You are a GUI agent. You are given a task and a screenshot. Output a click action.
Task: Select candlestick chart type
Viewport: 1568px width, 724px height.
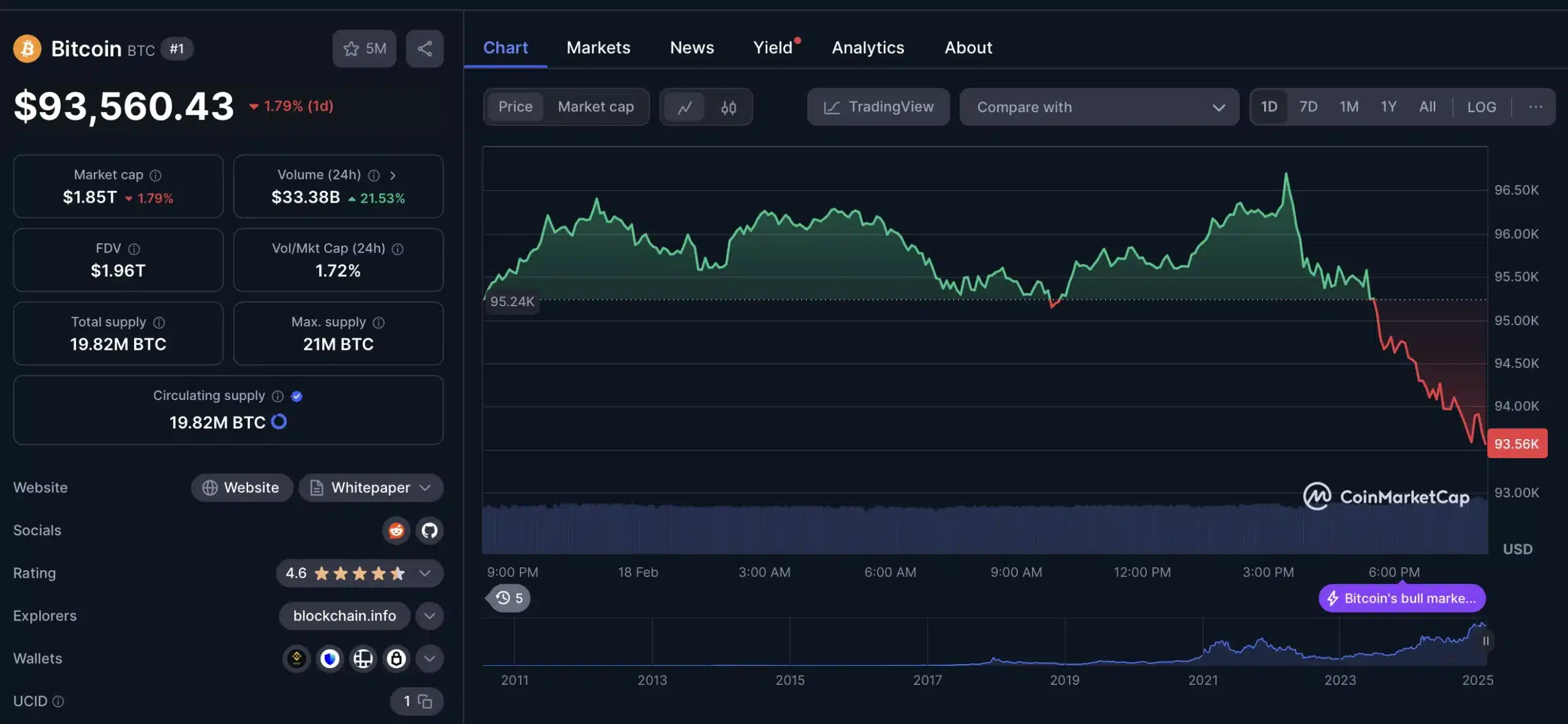[x=728, y=107]
